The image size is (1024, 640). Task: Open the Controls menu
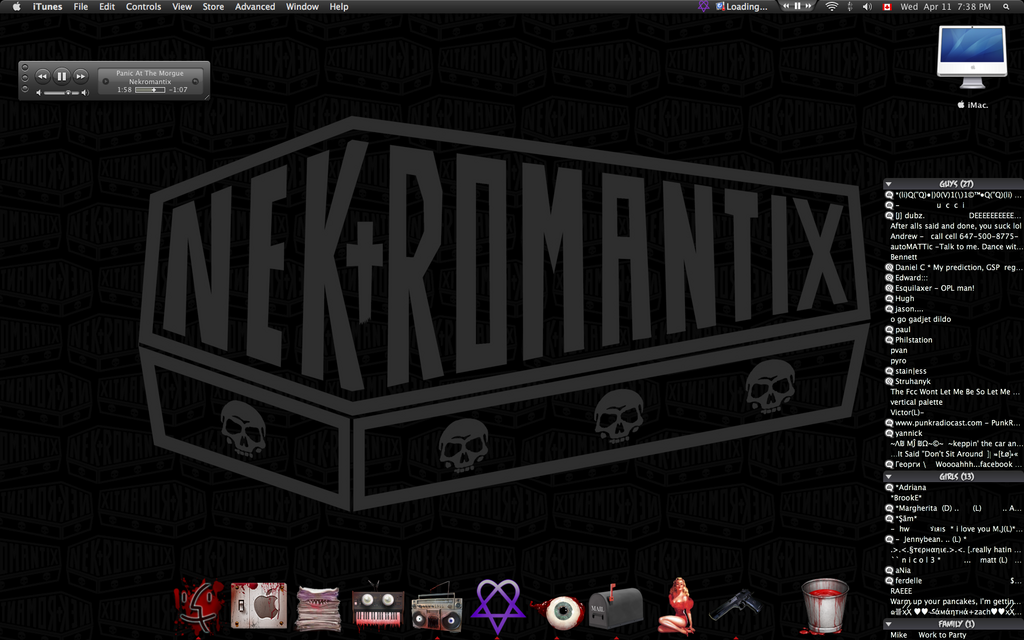(x=143, y=7)
